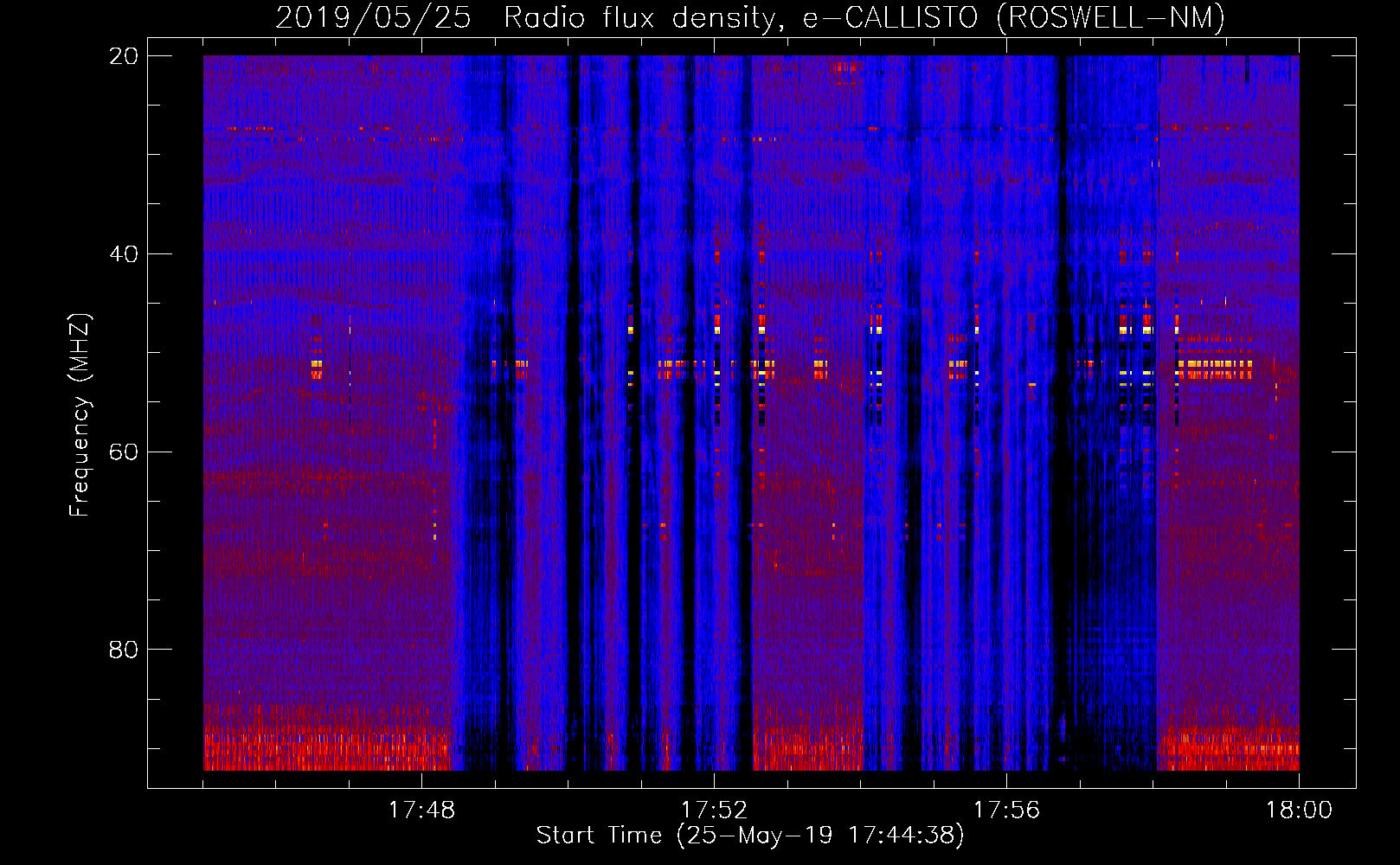Click the frequency tick label '40'
1400x865 pixels.
(x=124, y=254)
